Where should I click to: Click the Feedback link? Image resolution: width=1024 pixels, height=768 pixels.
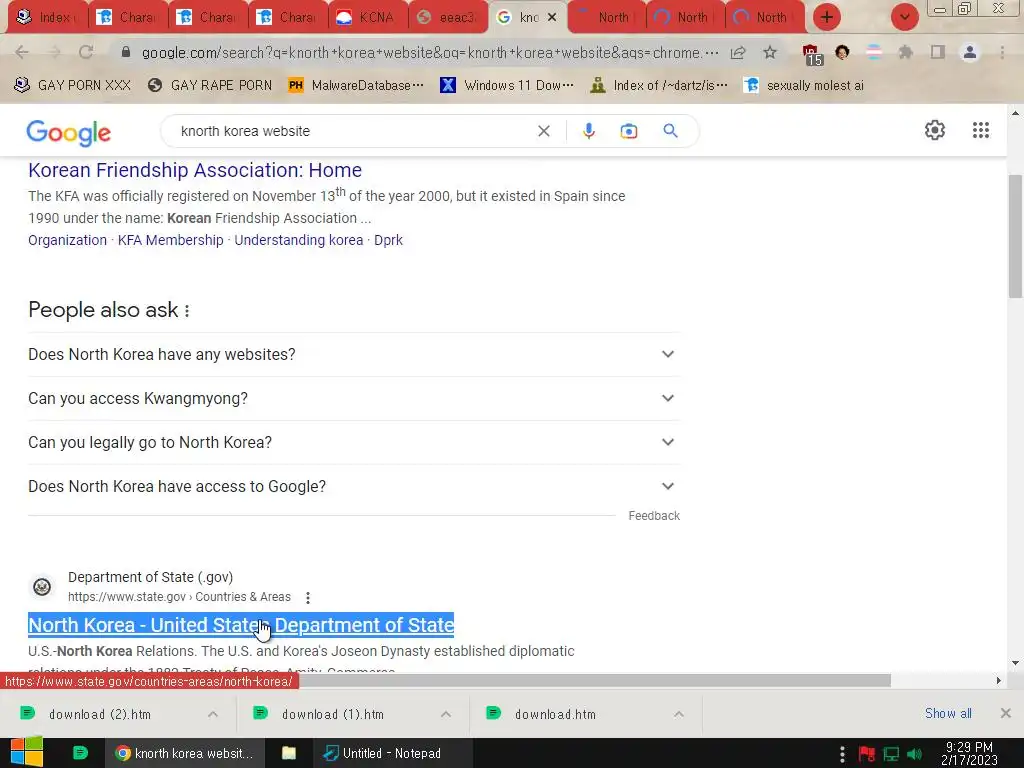(654, 516)
